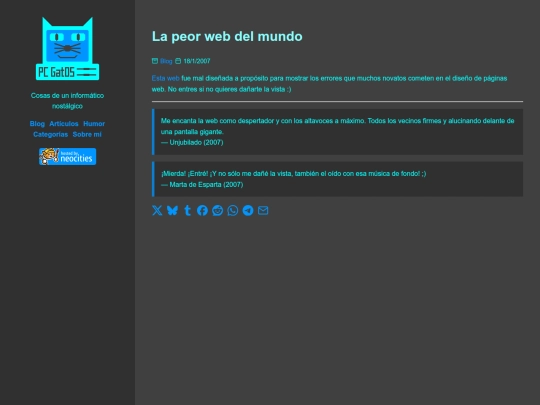Share the post on X
This screenshot has width=540, height=405.
point(157,210)
